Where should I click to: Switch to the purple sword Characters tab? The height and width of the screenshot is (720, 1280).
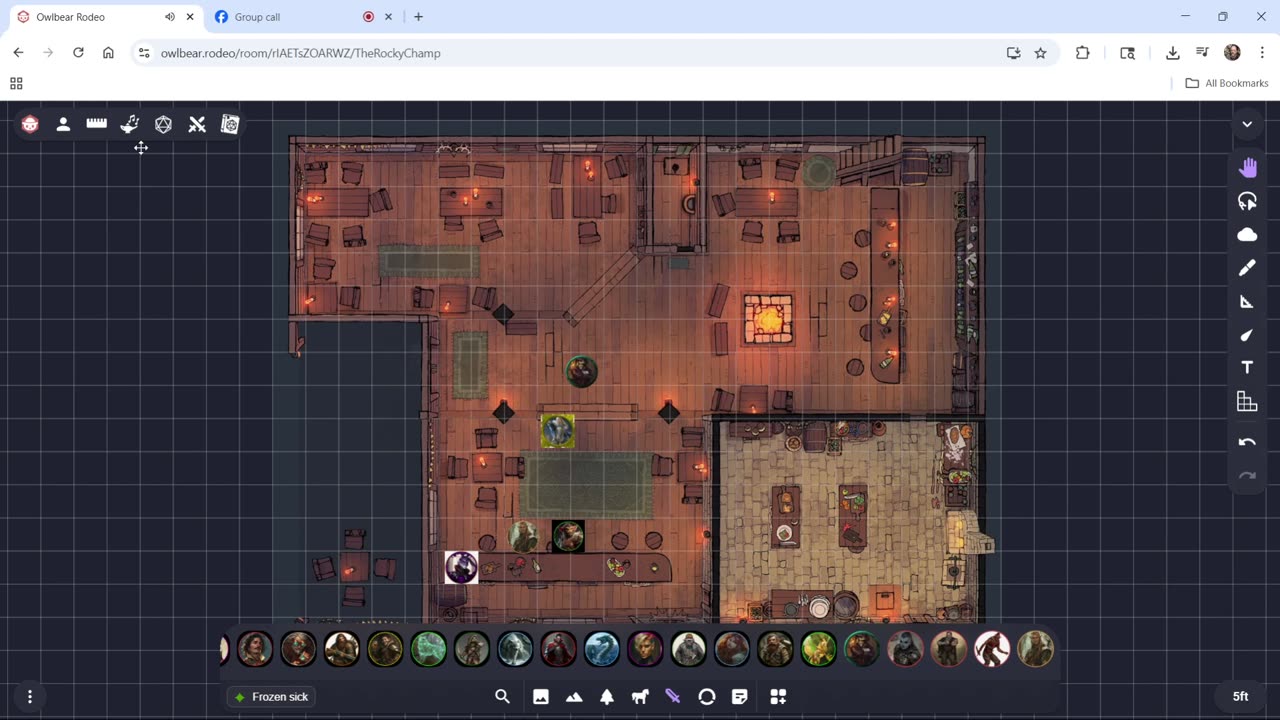click(673, 697)
